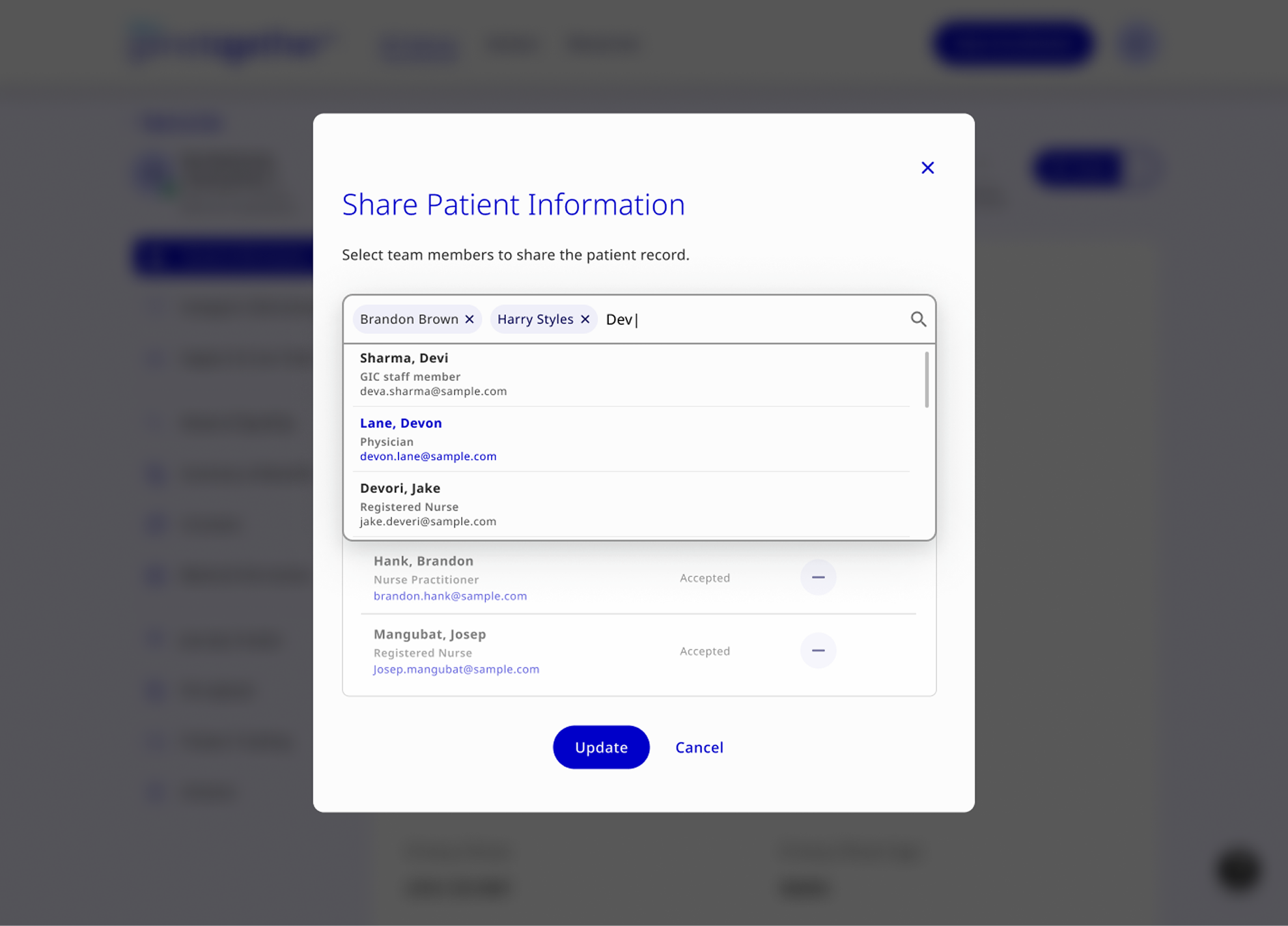This screenshot has height=926, width=1288.
Task: Deselect Harry Styles from the selected members
Action: [585, 319]
